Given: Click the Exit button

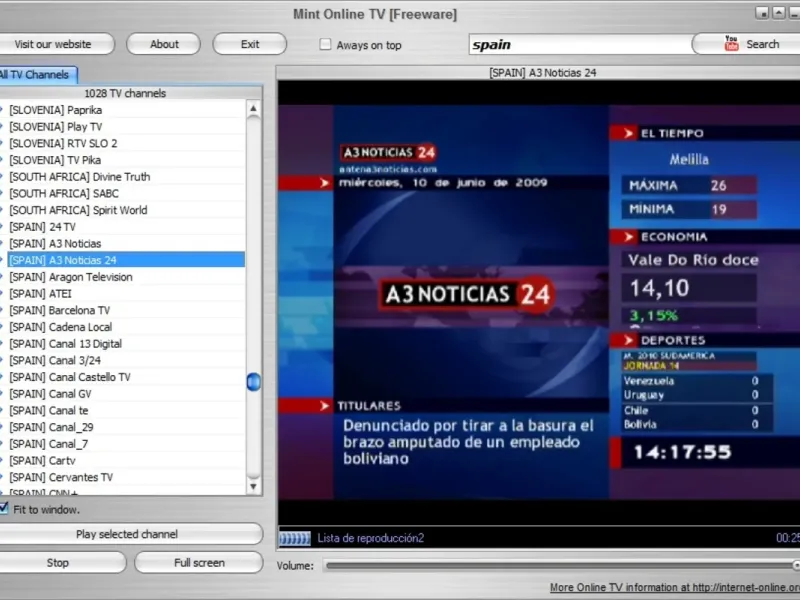Looking at the screenshot, I should point(249,44).
